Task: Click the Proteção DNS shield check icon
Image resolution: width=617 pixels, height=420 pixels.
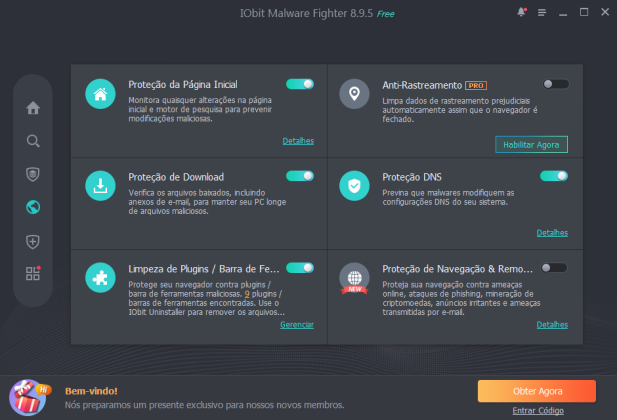Action: [355, 186]
